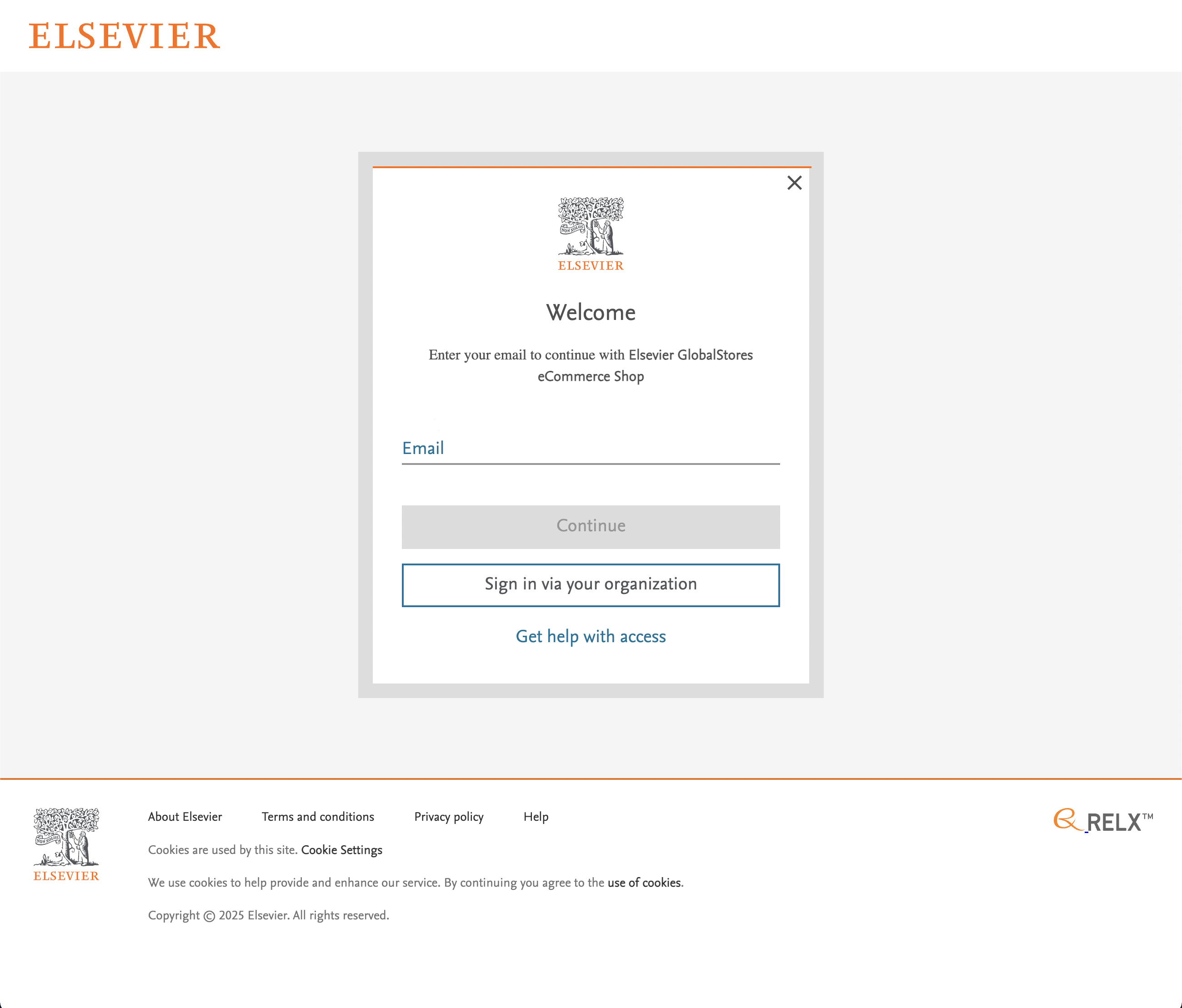Open Get help with access
The height and width of the screenshot is (1008, 1182).
[x=590, y=636]
